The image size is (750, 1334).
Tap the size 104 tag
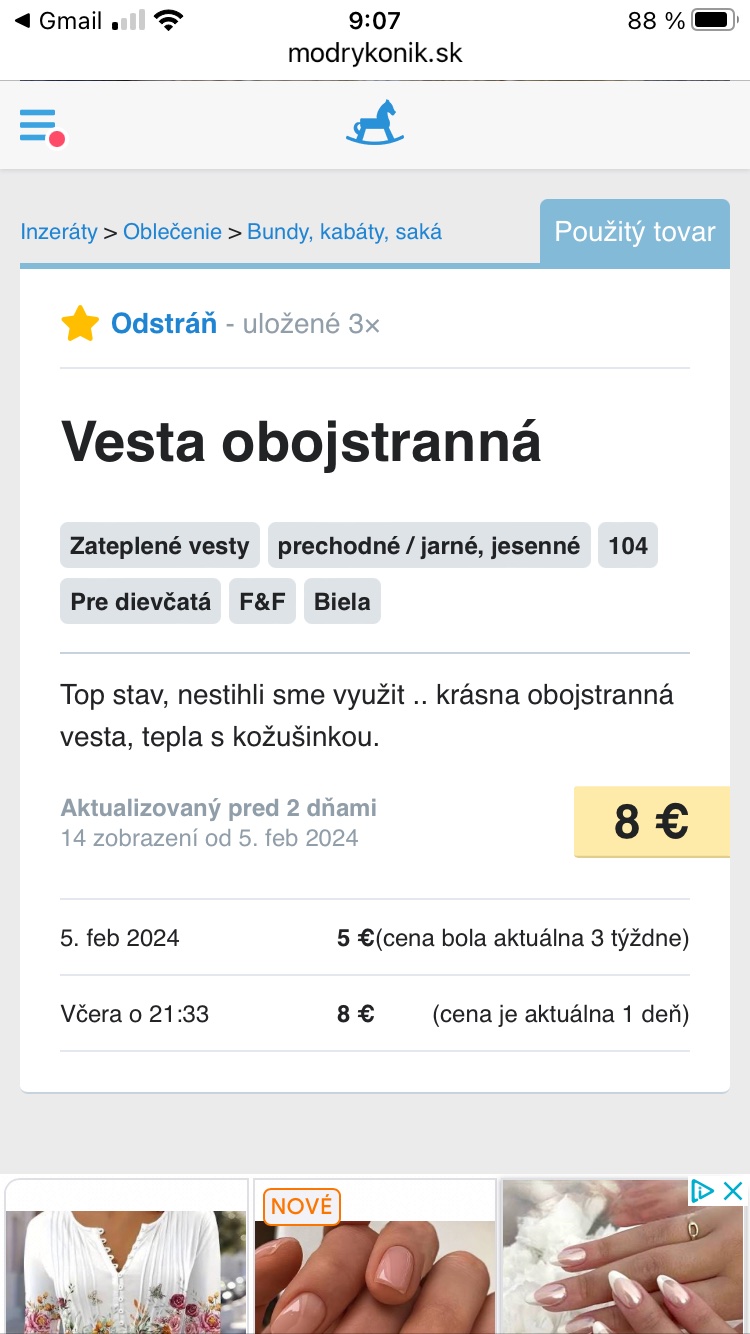(x=628, y=546)
